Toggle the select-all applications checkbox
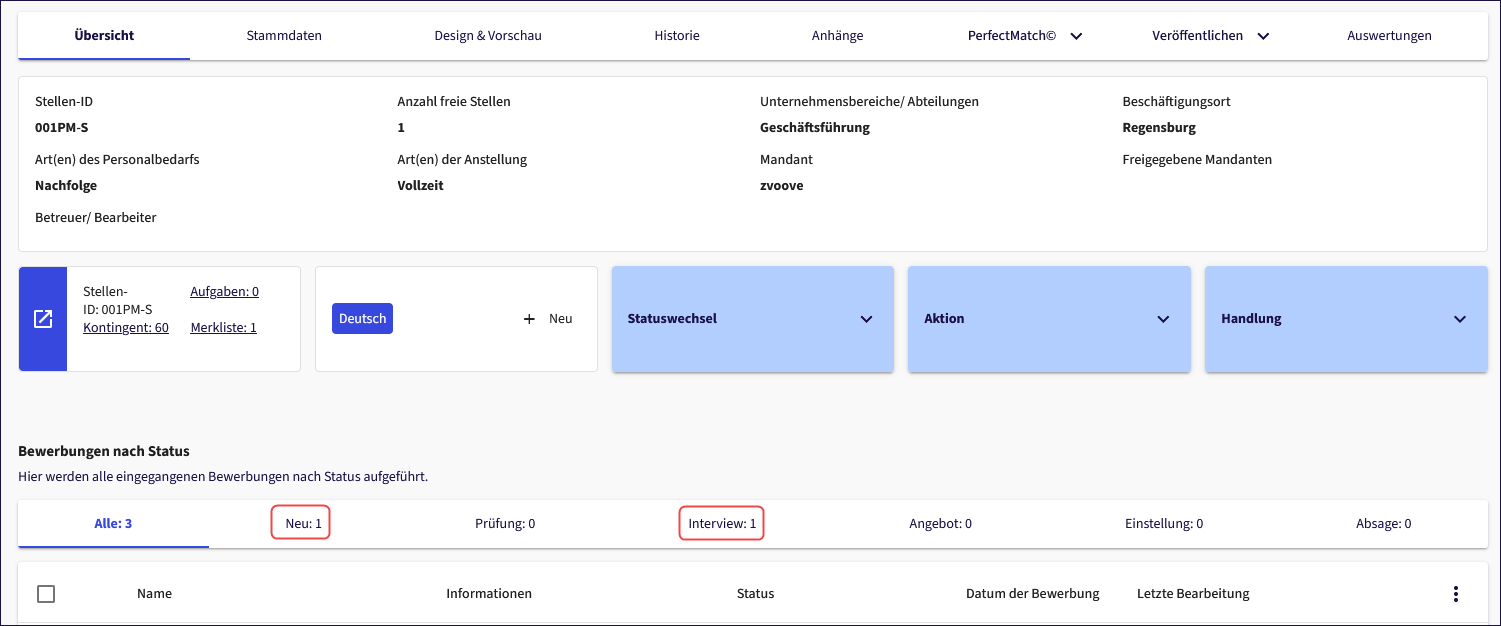This screenshot has width=1501, height=626. point(46,594)
